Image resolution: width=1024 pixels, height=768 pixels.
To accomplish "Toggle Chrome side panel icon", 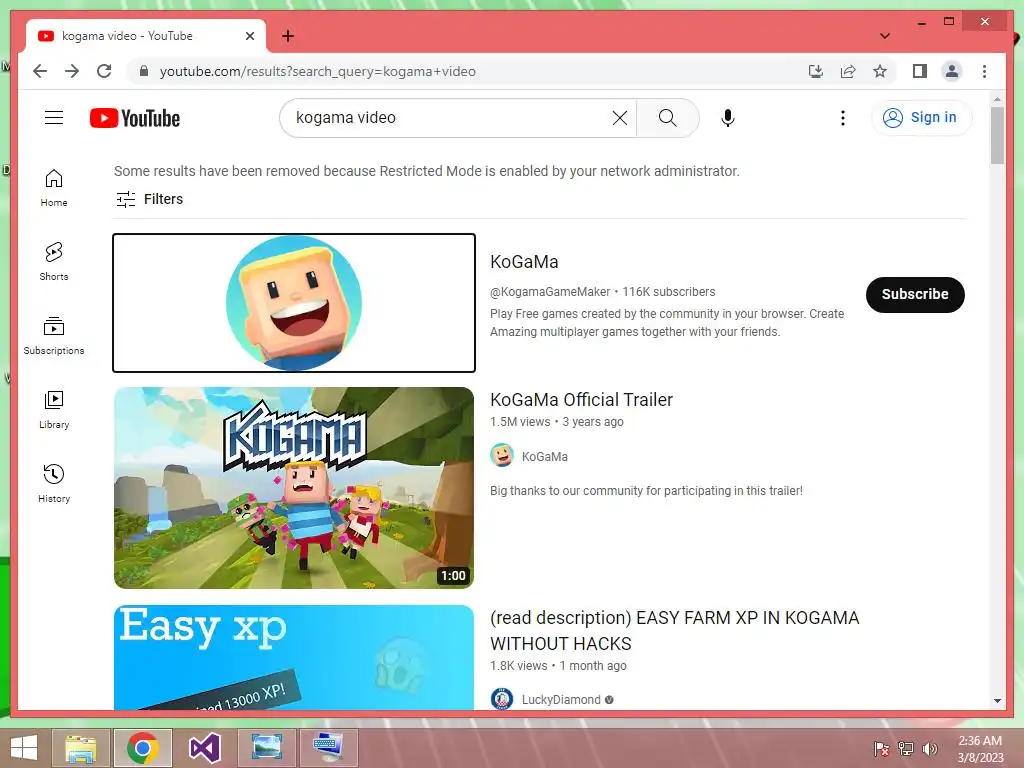I will tap(920, 71).
